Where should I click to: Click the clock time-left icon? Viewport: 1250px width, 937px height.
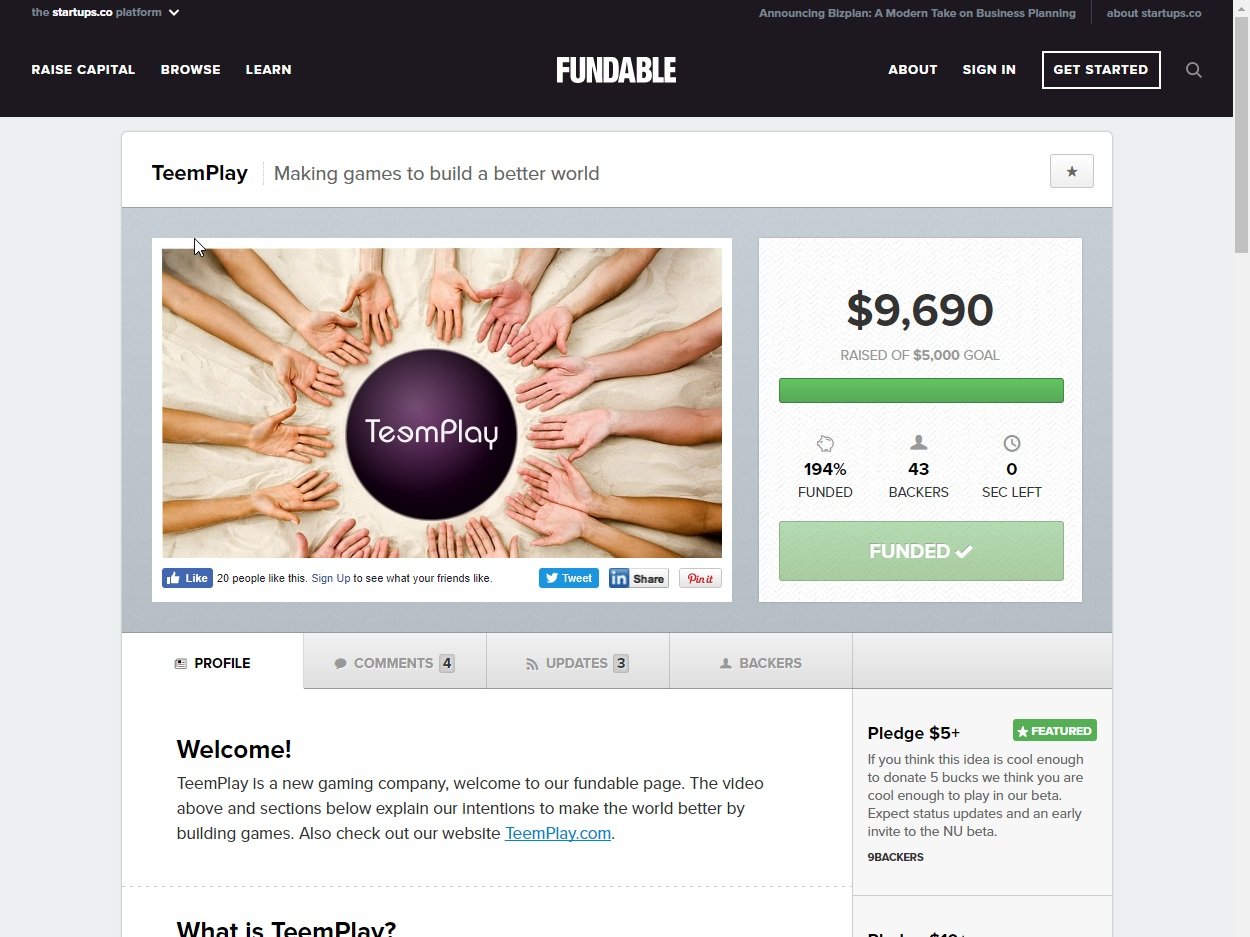pos(1011,443)
